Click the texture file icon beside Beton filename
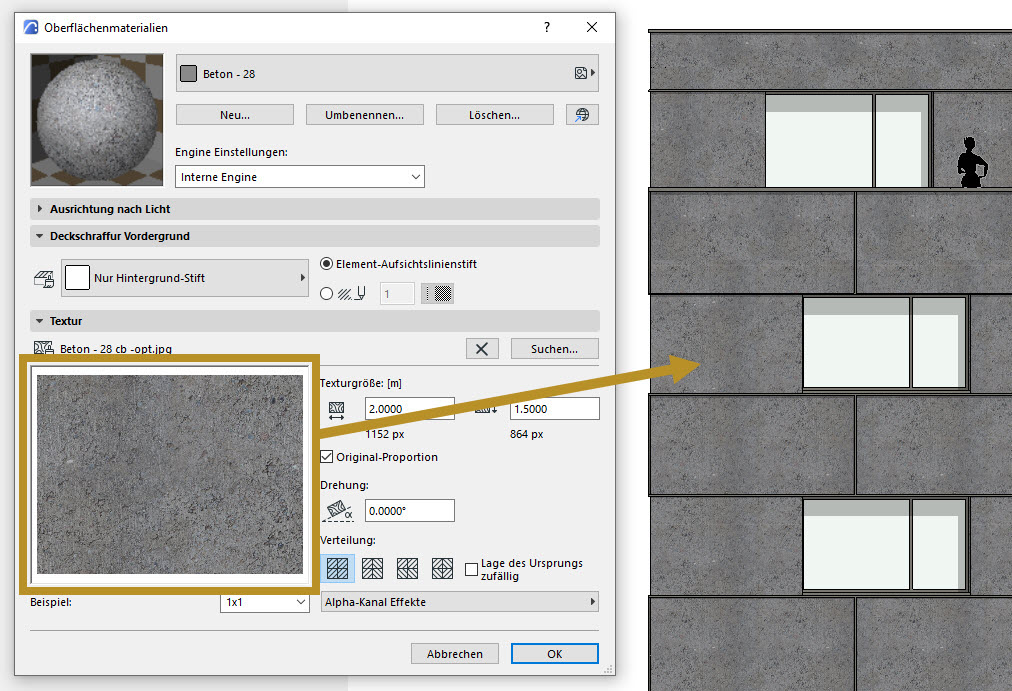Image resolution: width=1012 pixels, height=691 pixels. pyautogui.click(x=43, y=348)
